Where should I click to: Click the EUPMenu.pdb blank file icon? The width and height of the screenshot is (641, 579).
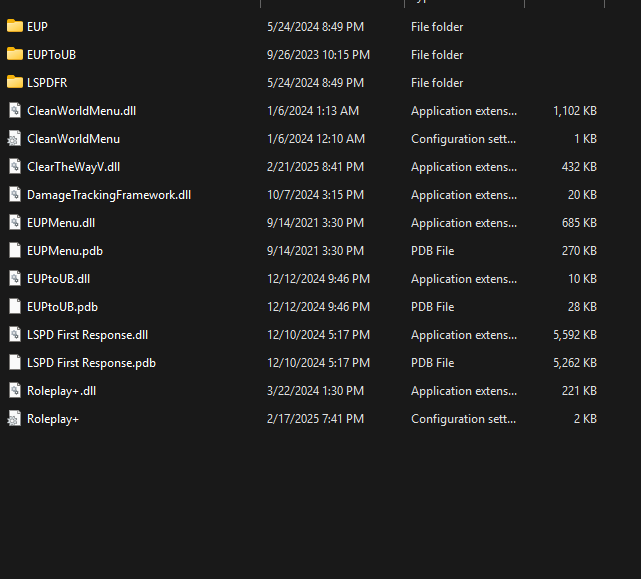(x=14, y=250)
